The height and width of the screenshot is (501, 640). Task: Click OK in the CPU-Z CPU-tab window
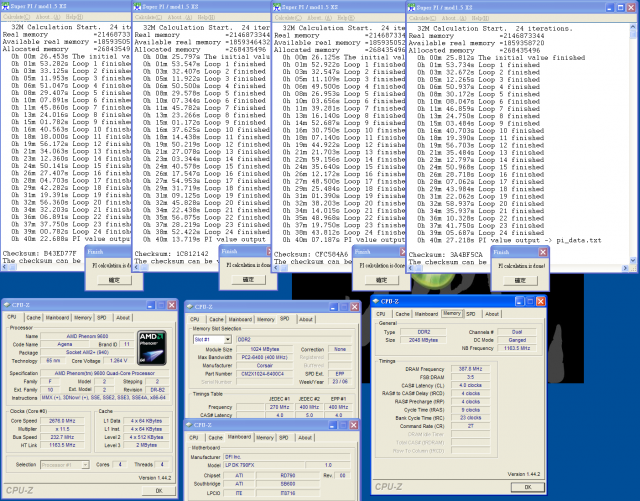(159, 490)
